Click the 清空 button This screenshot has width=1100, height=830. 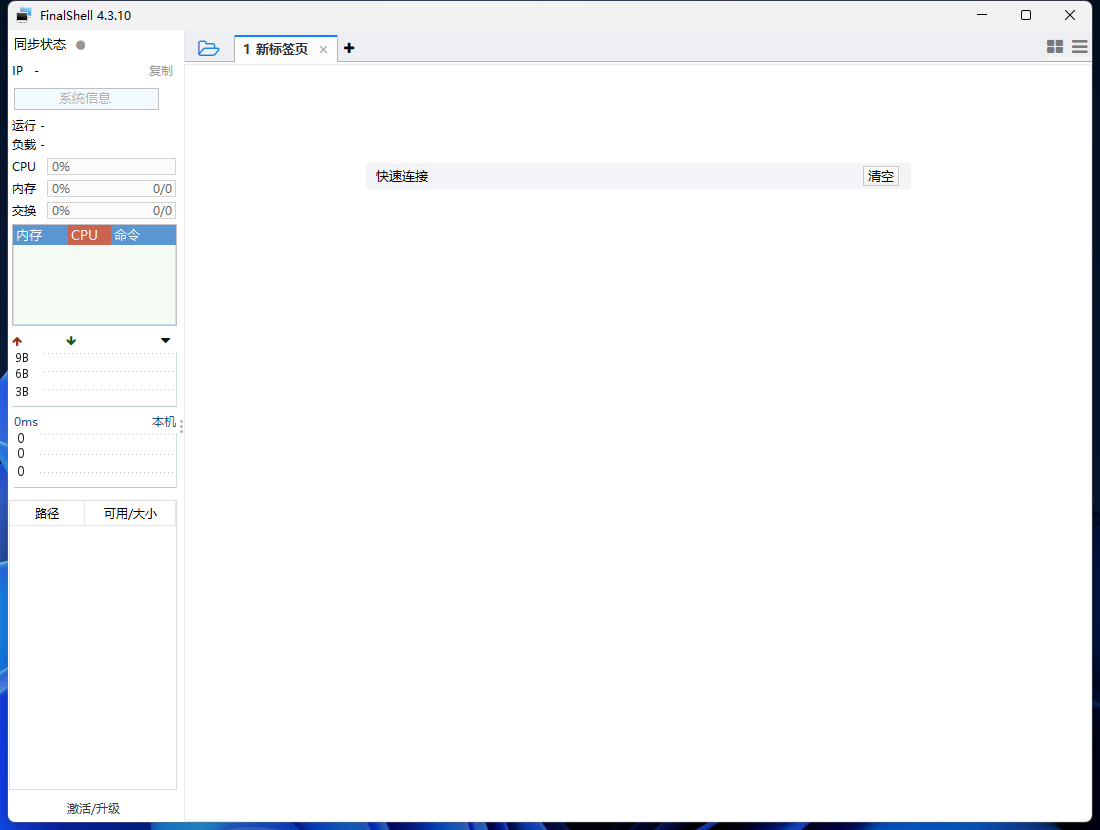[x=880, y=176]
